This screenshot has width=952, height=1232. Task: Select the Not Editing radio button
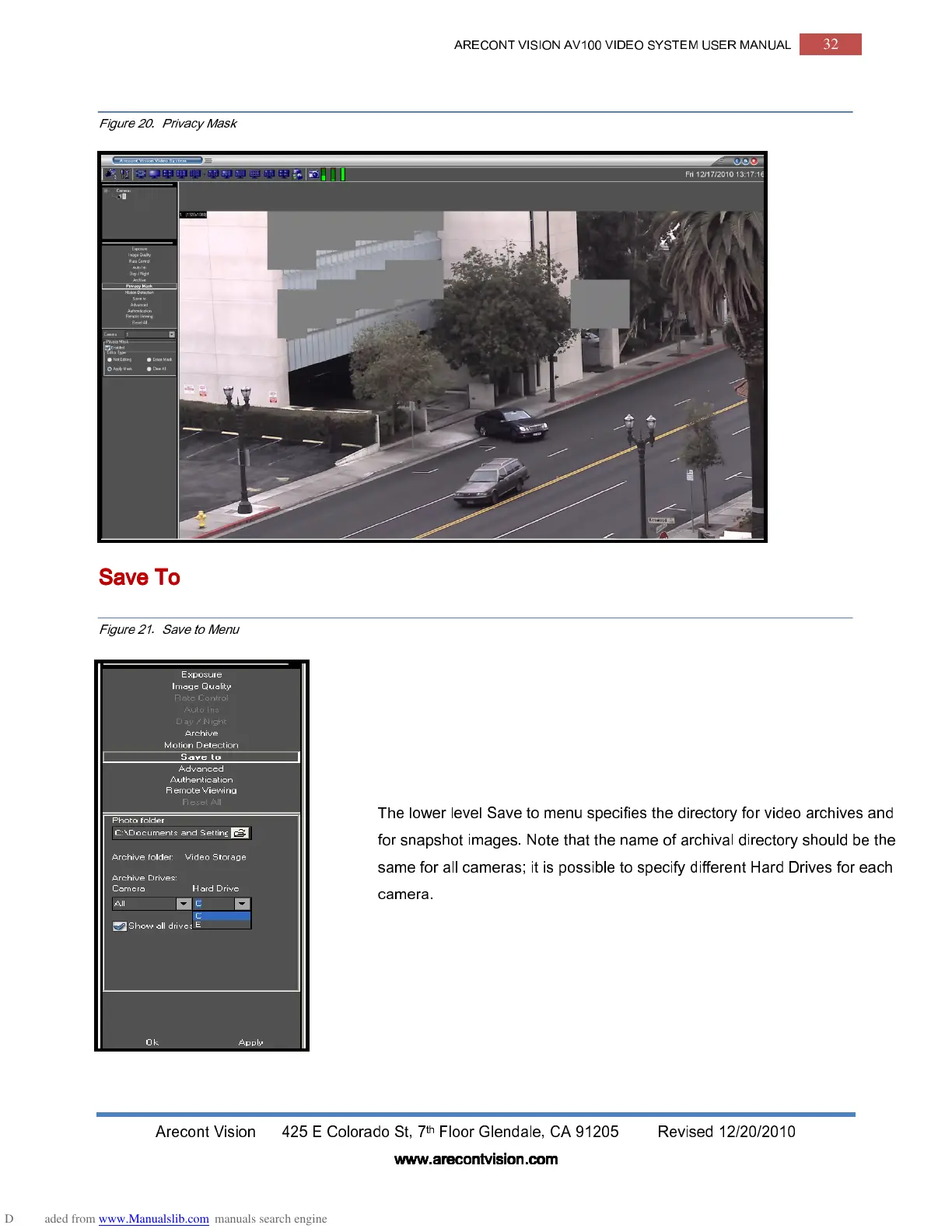[110, 359]
